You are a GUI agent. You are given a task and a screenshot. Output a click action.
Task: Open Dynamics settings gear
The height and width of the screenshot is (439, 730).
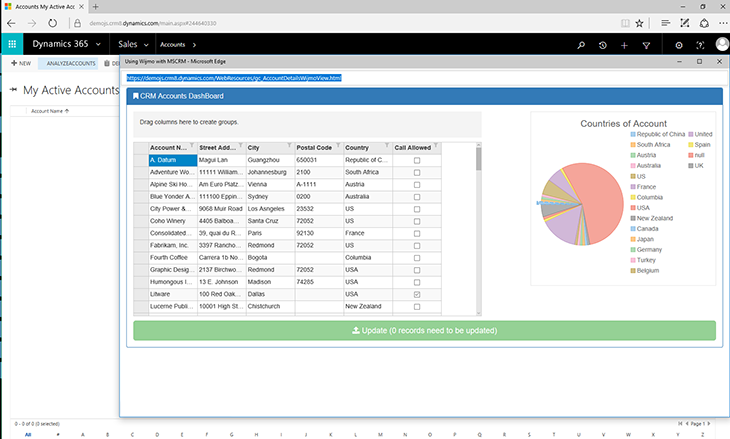tap(679, 45)
